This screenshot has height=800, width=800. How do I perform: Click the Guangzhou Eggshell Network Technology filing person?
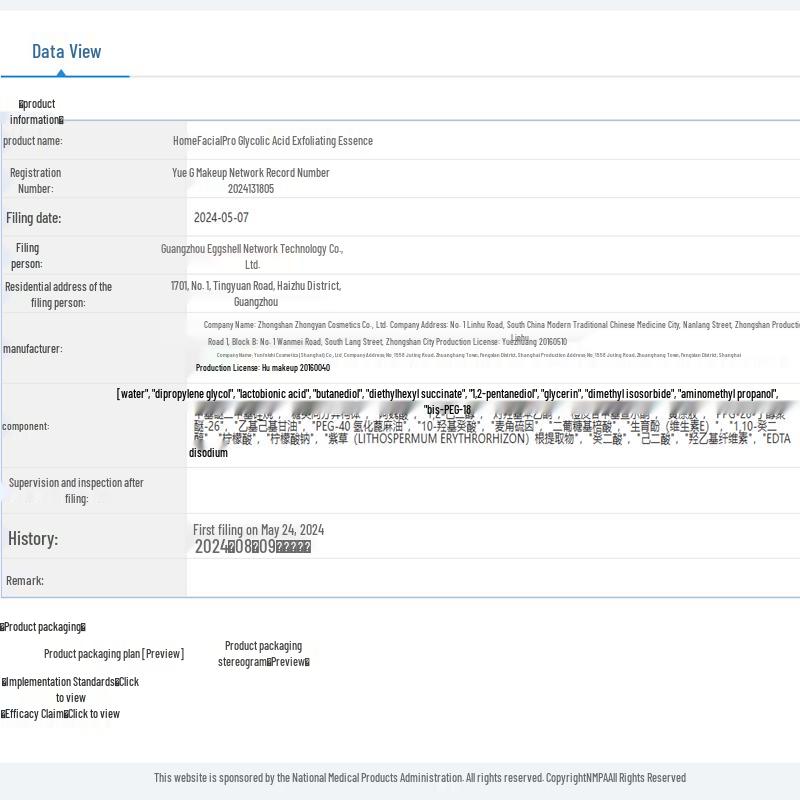[x=252, y=256]
